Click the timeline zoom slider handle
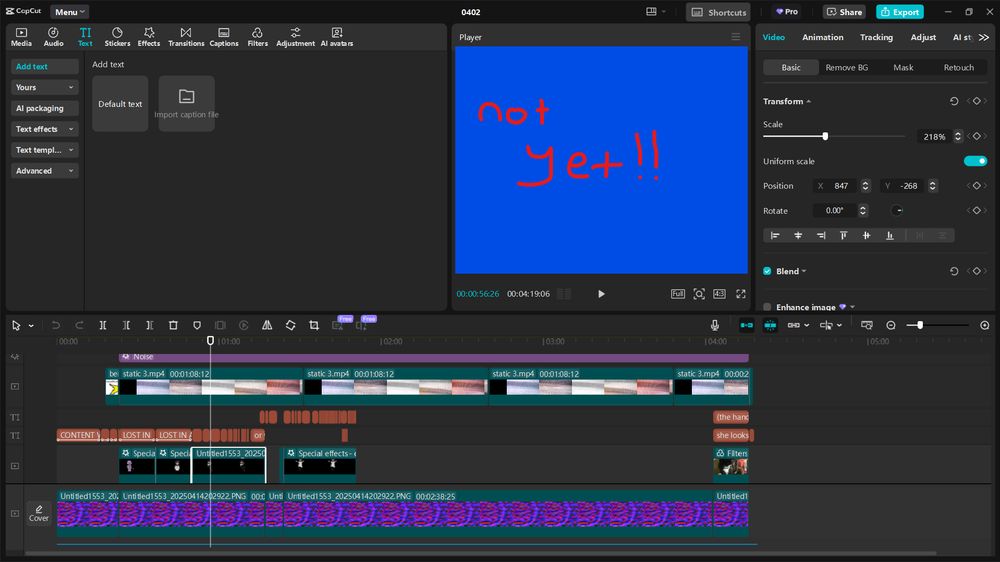 pyautogui.click(x=920, y=325)
